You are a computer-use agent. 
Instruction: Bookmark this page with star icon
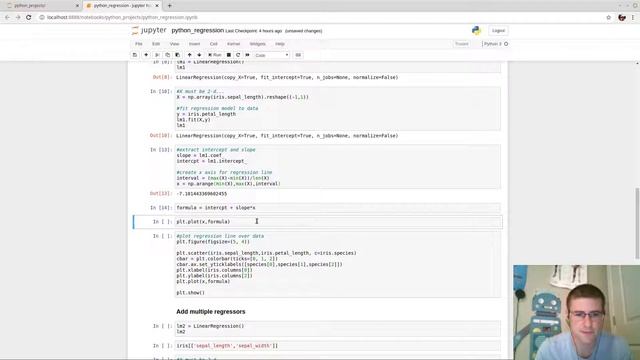click(x=609, y=17)
